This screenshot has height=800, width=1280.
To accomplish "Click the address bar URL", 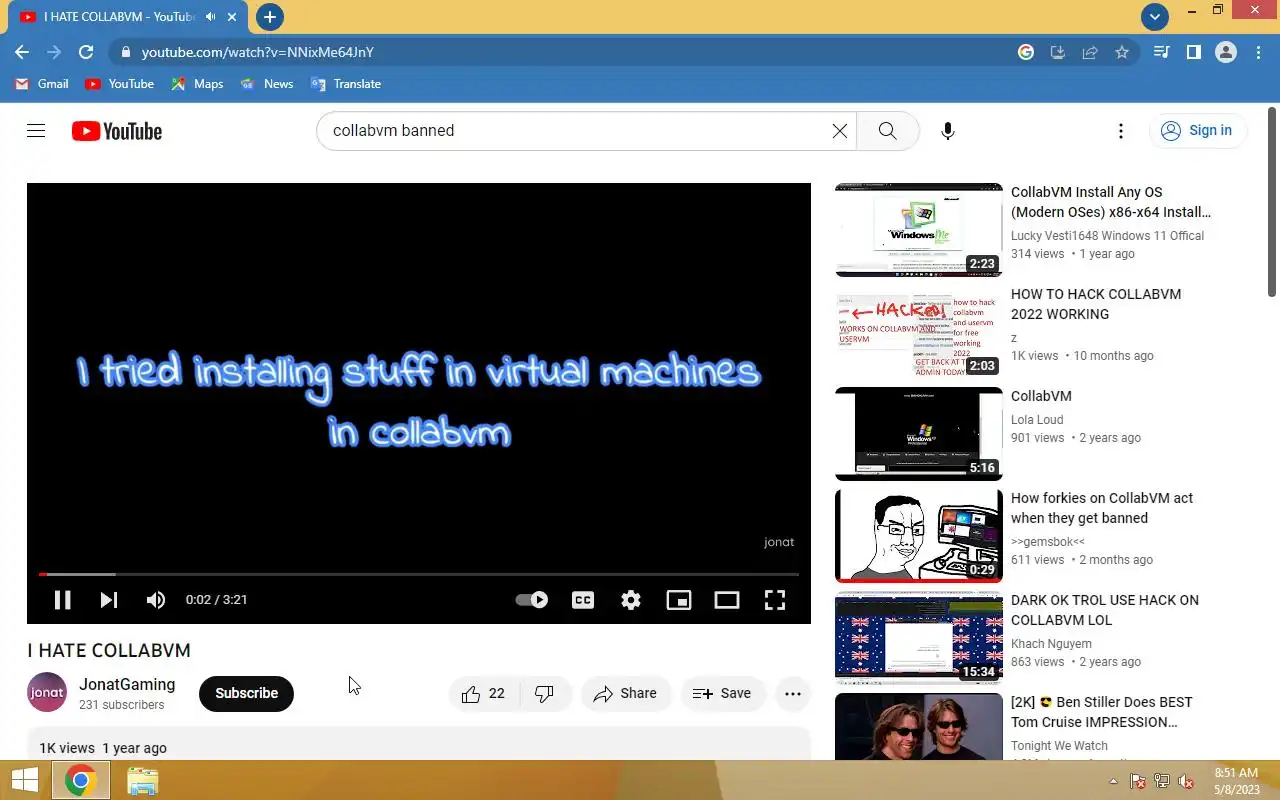I will 258,52.
